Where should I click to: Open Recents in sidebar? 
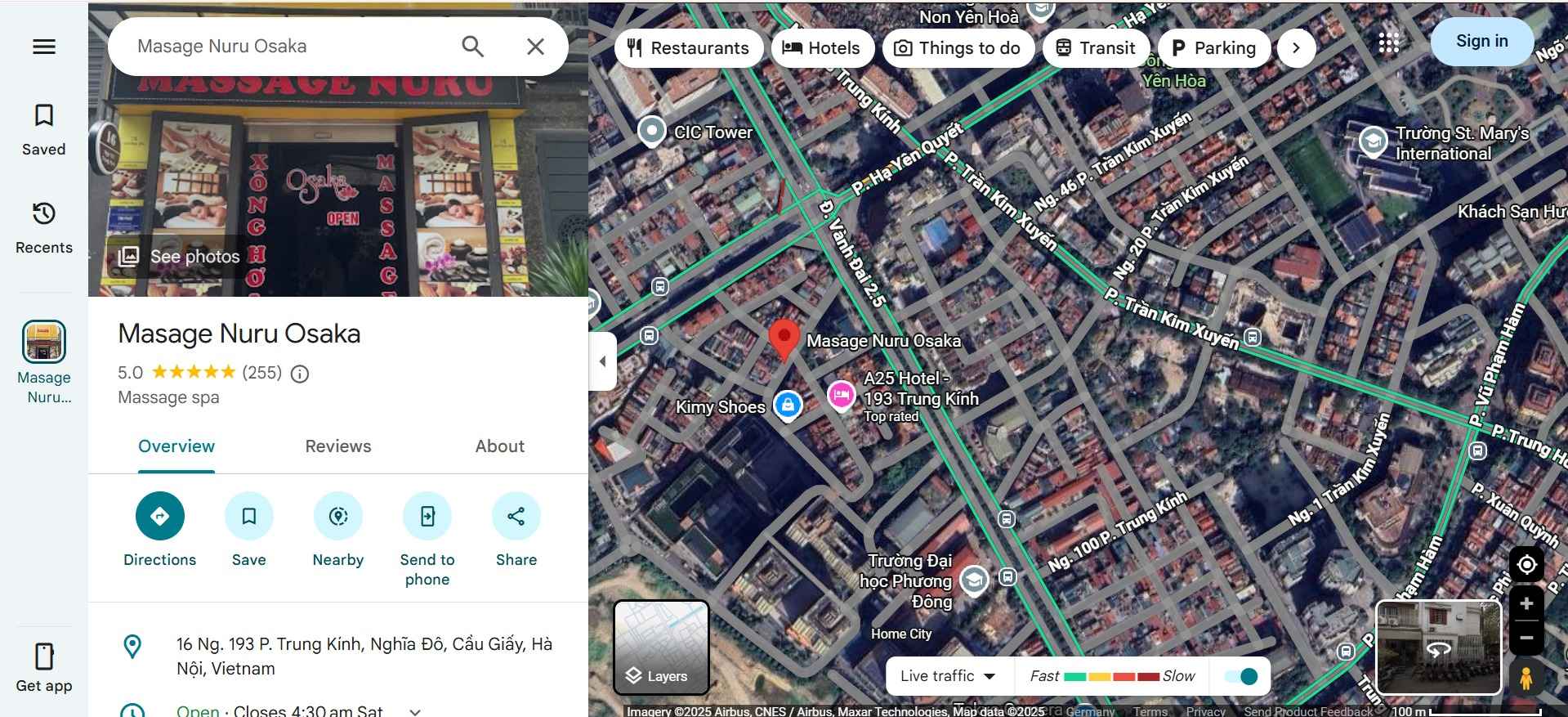44,228
